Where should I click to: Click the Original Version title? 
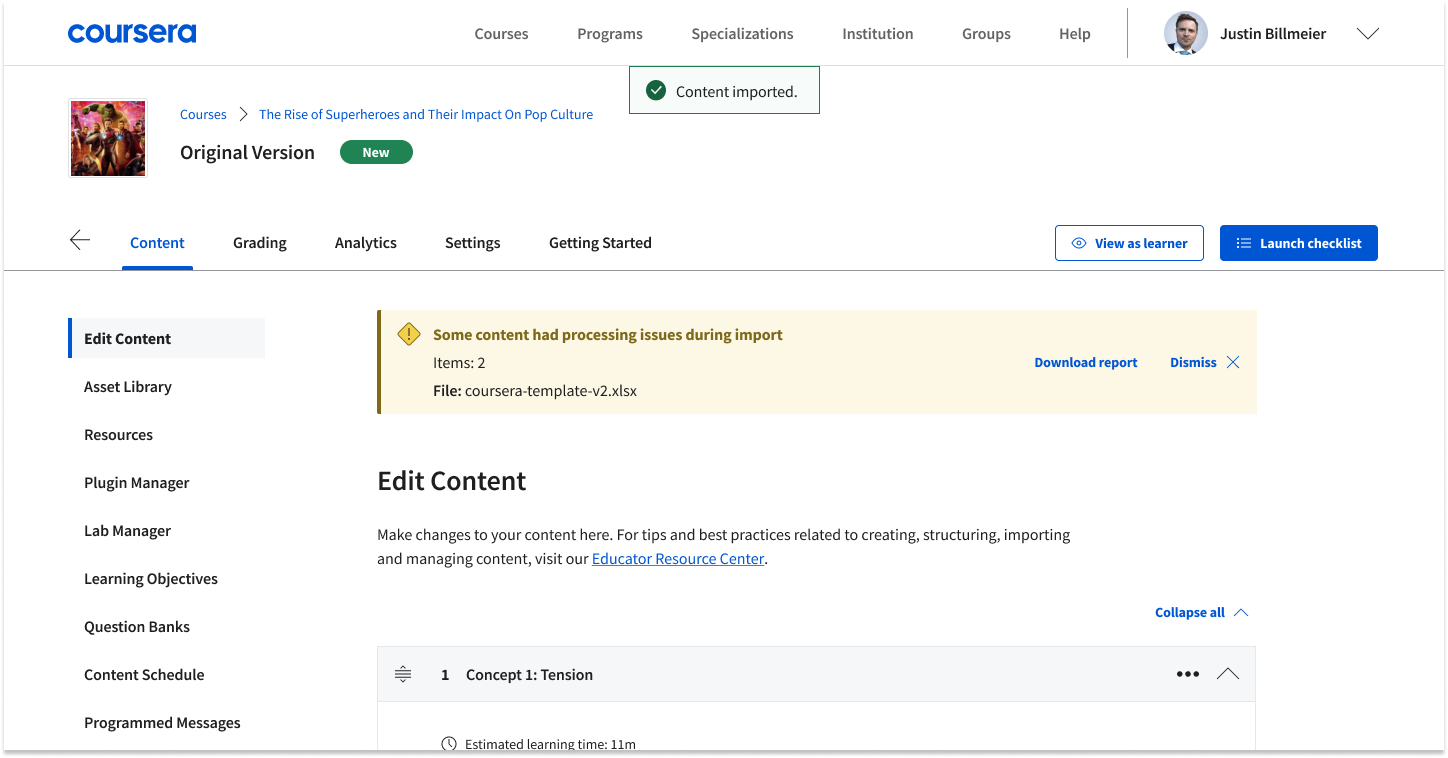(247, 152)
